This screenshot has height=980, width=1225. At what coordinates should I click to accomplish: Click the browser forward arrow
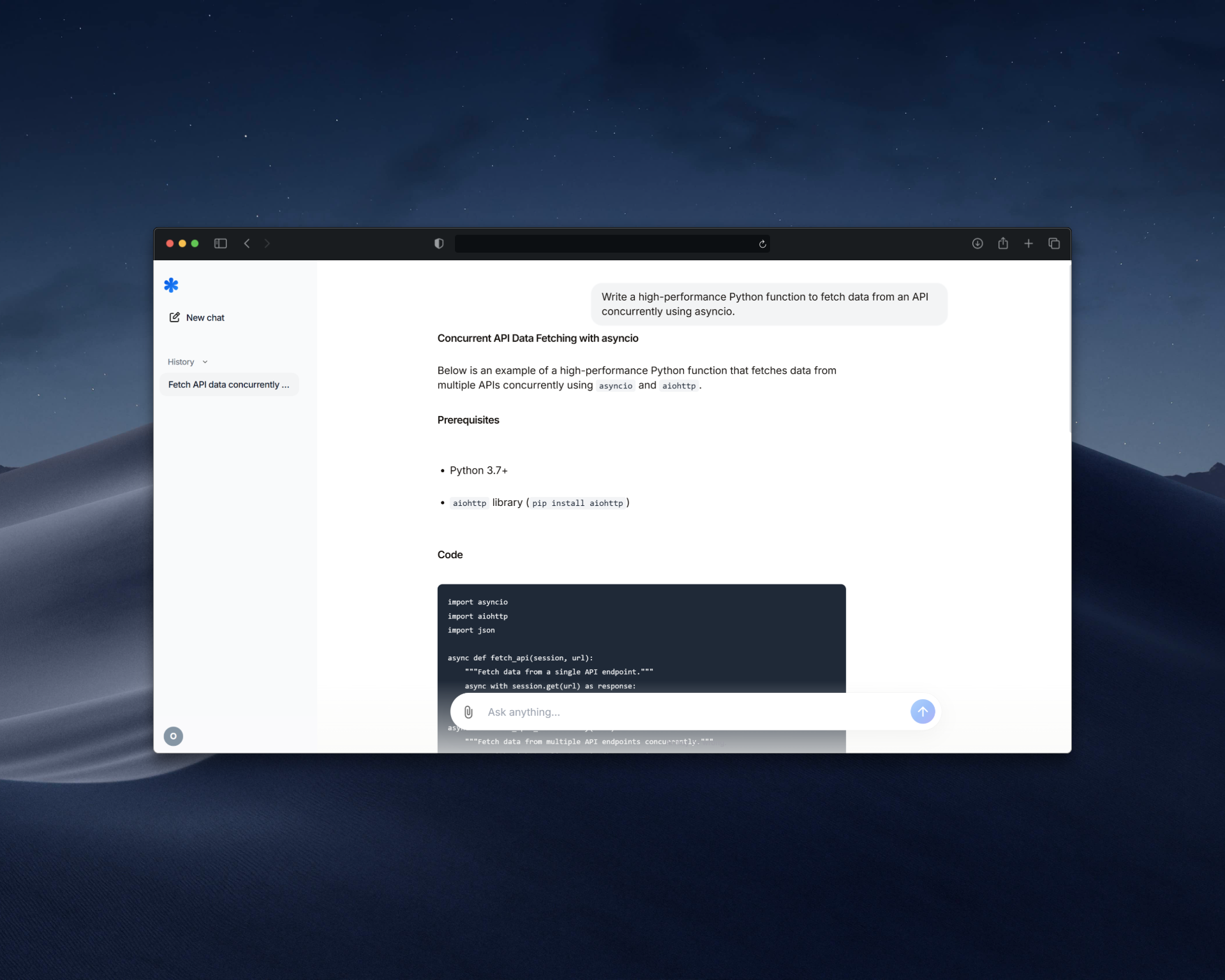pyautogui.click(x=267, y=244)
